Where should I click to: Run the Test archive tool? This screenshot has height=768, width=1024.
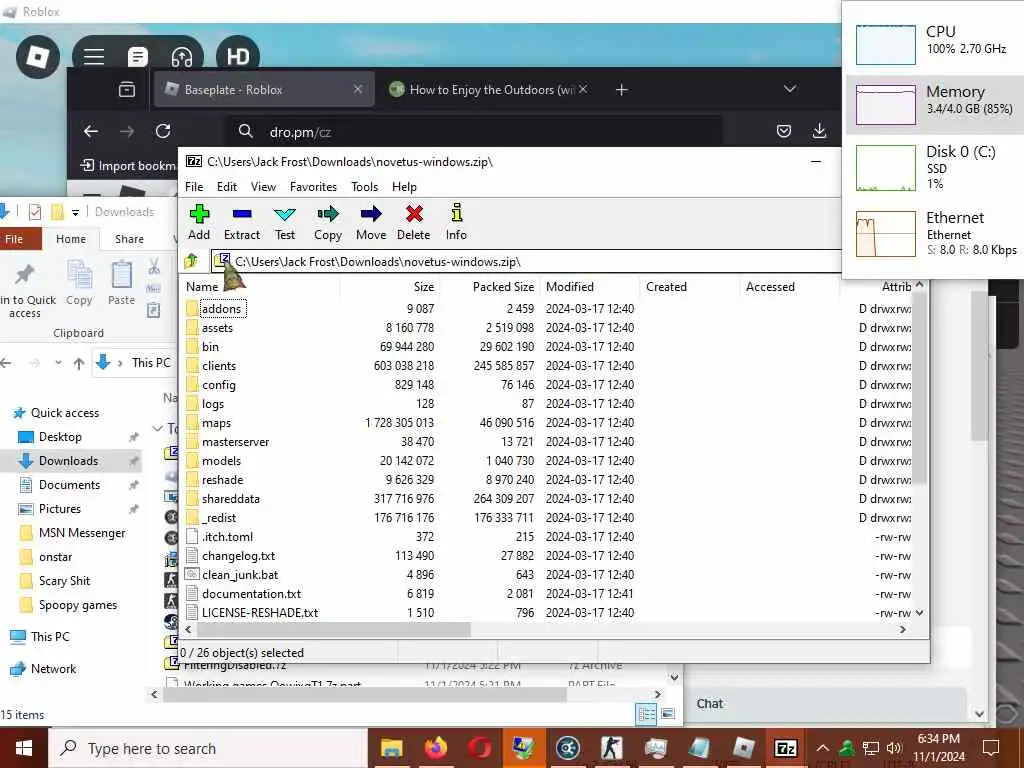(x=285, y=222)
